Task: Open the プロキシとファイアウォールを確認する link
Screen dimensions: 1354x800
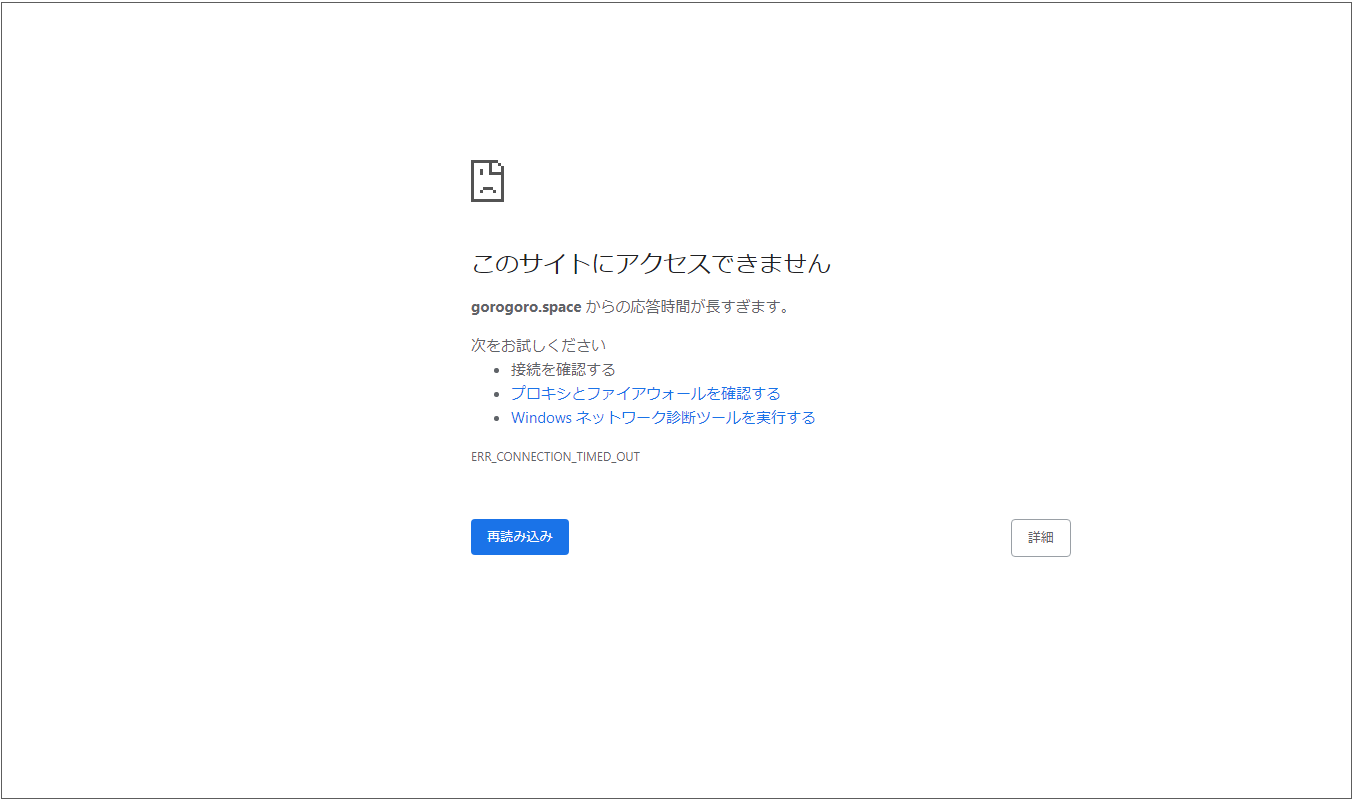Action: (x=645, y=394)
